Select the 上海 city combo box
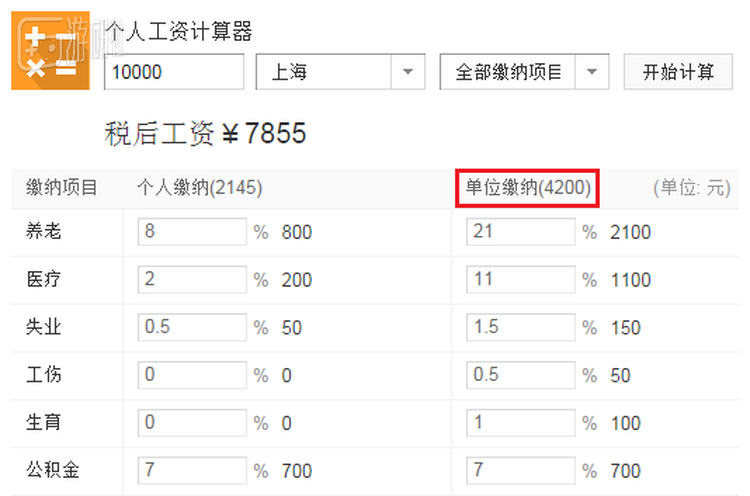 tap(324, 72)
